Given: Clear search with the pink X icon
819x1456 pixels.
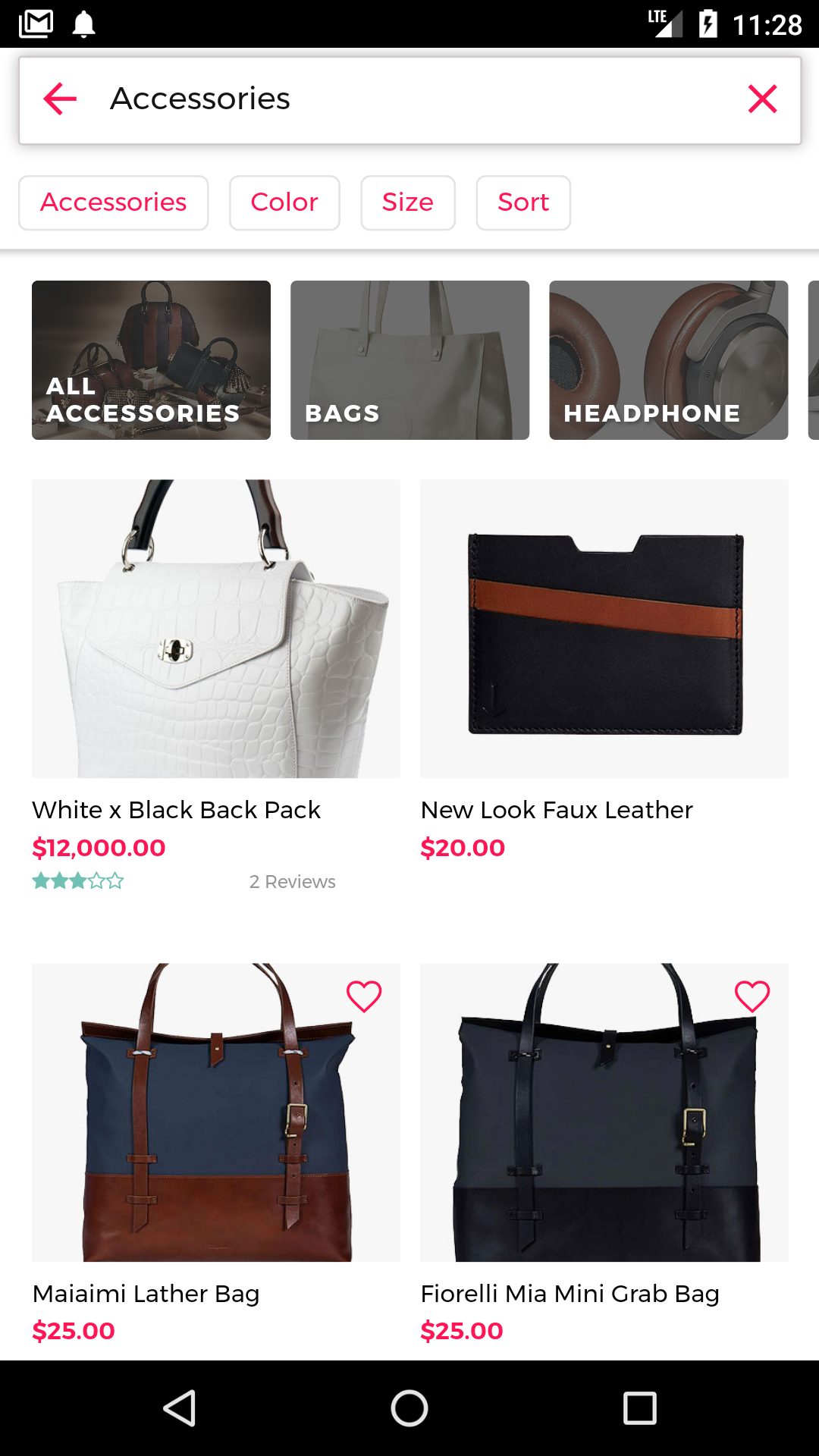Looking at the screenshot, I should 762,99.
